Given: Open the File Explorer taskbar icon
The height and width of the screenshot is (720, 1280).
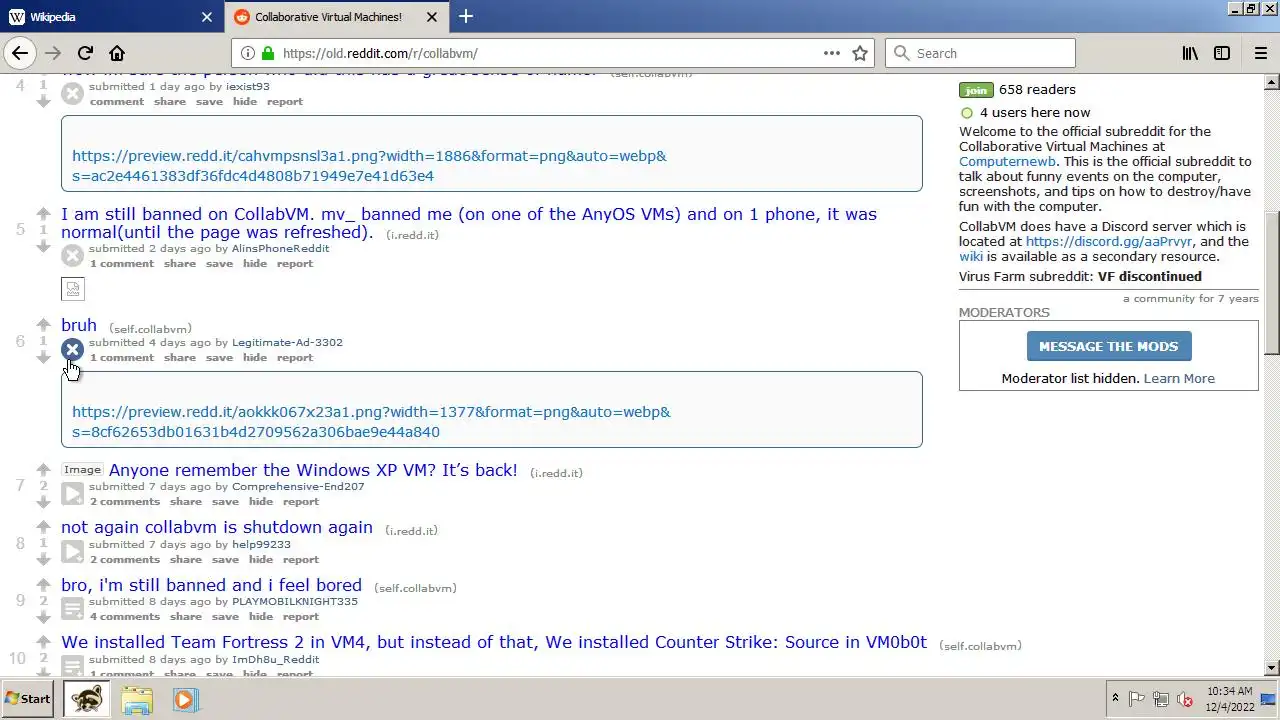Looking at the screenshot, I should 137,699.
